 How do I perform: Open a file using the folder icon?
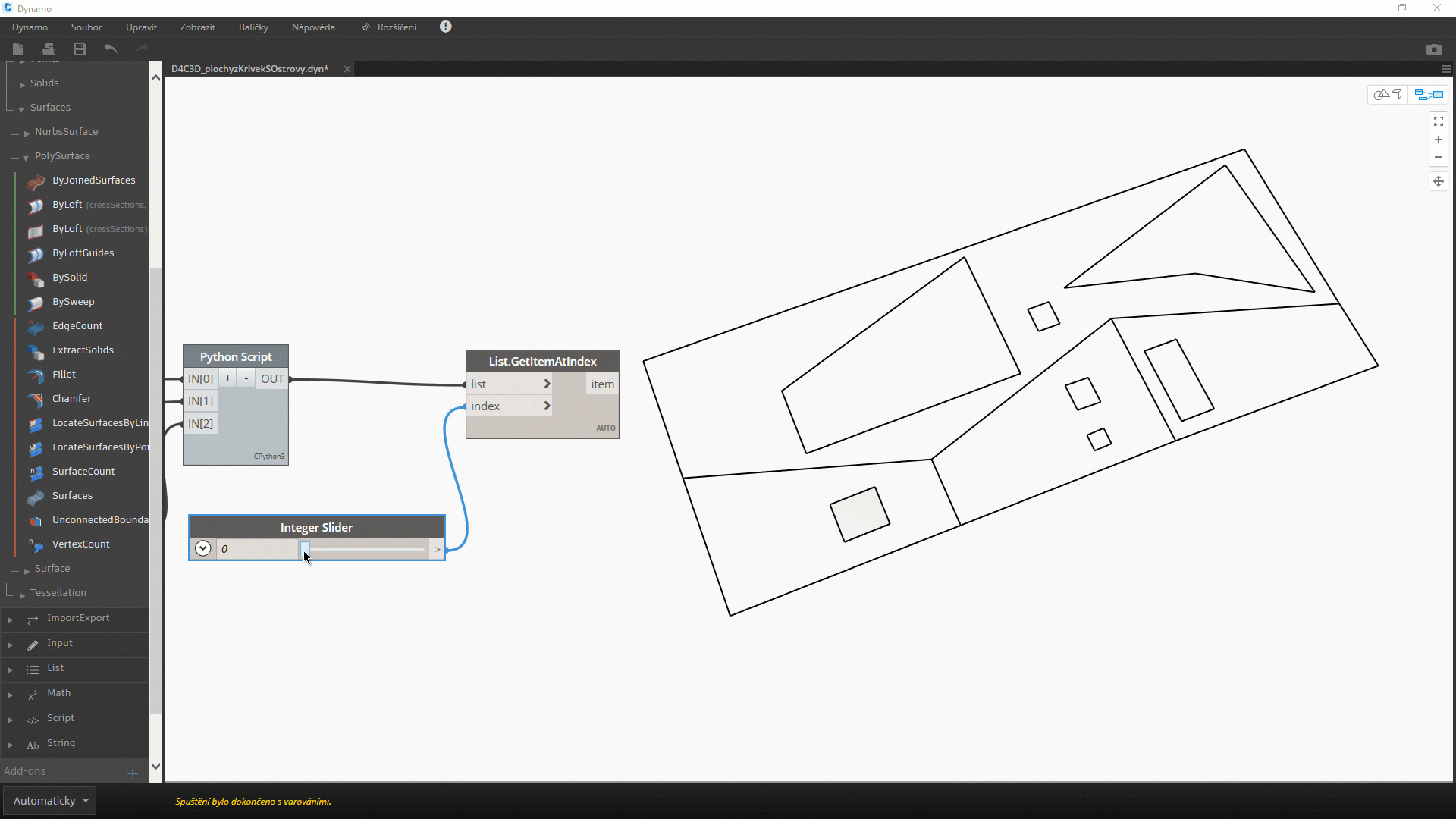pos(48,49)
